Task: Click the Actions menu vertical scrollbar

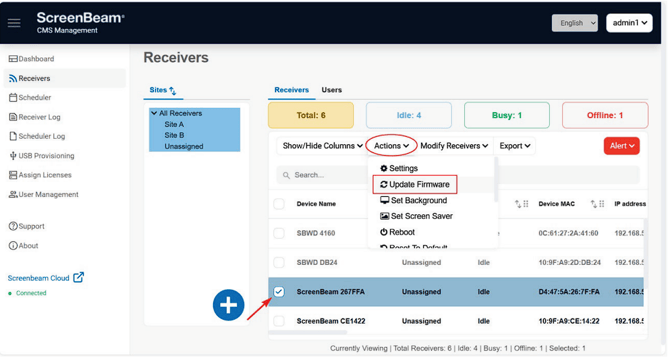Action: (x=496, y=179)
